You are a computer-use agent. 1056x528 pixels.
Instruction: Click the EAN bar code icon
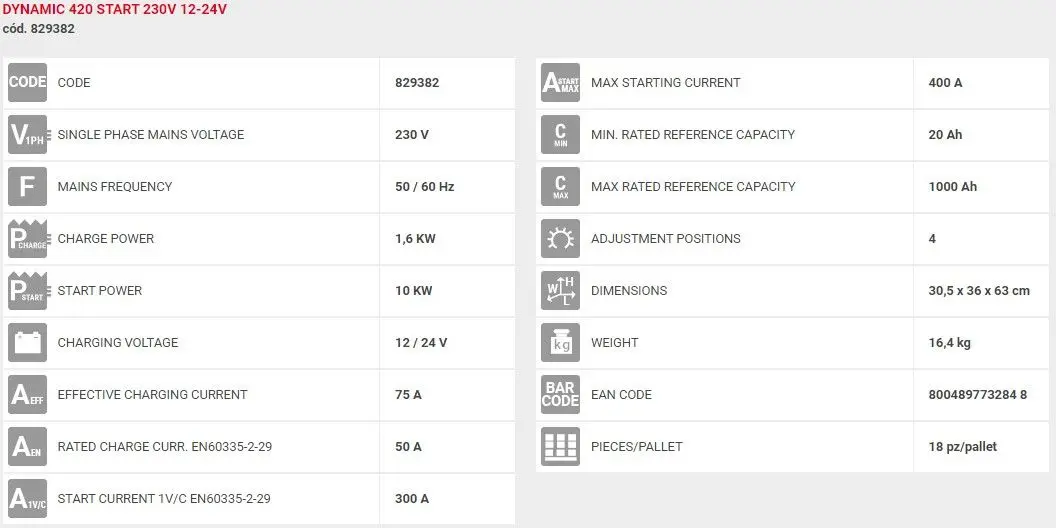click(560, 394)
